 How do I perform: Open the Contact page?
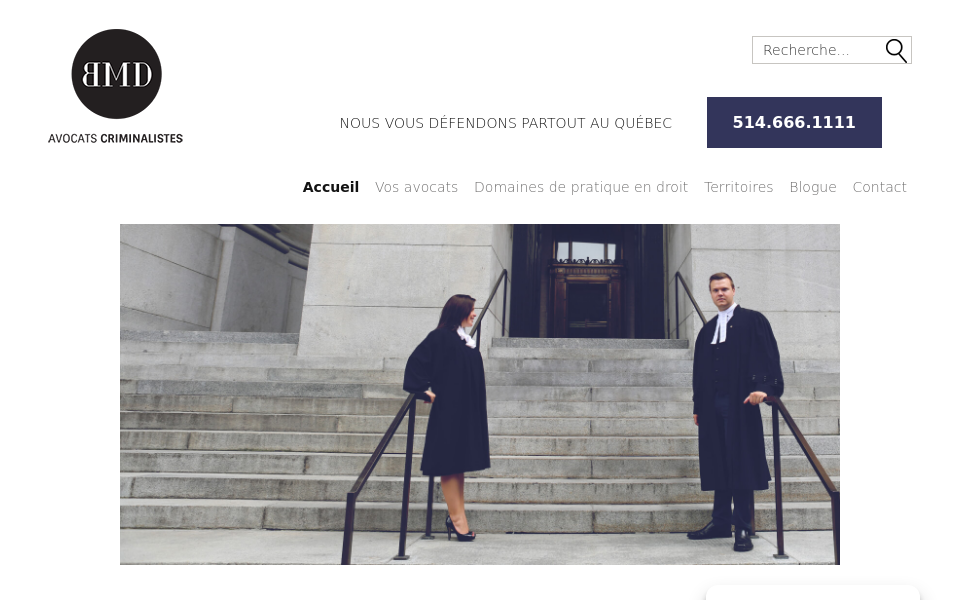(x=879, y=187)
